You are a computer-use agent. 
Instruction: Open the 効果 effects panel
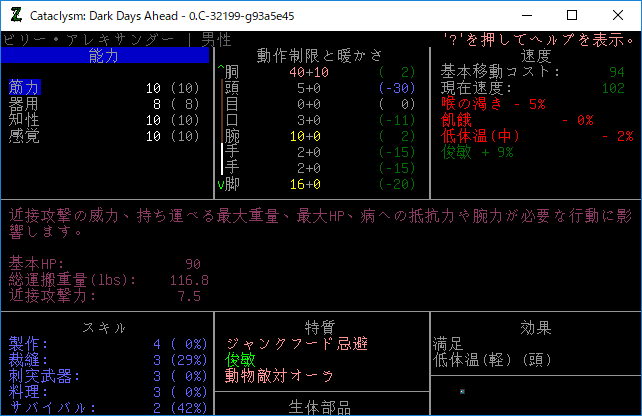coord(535,328)
